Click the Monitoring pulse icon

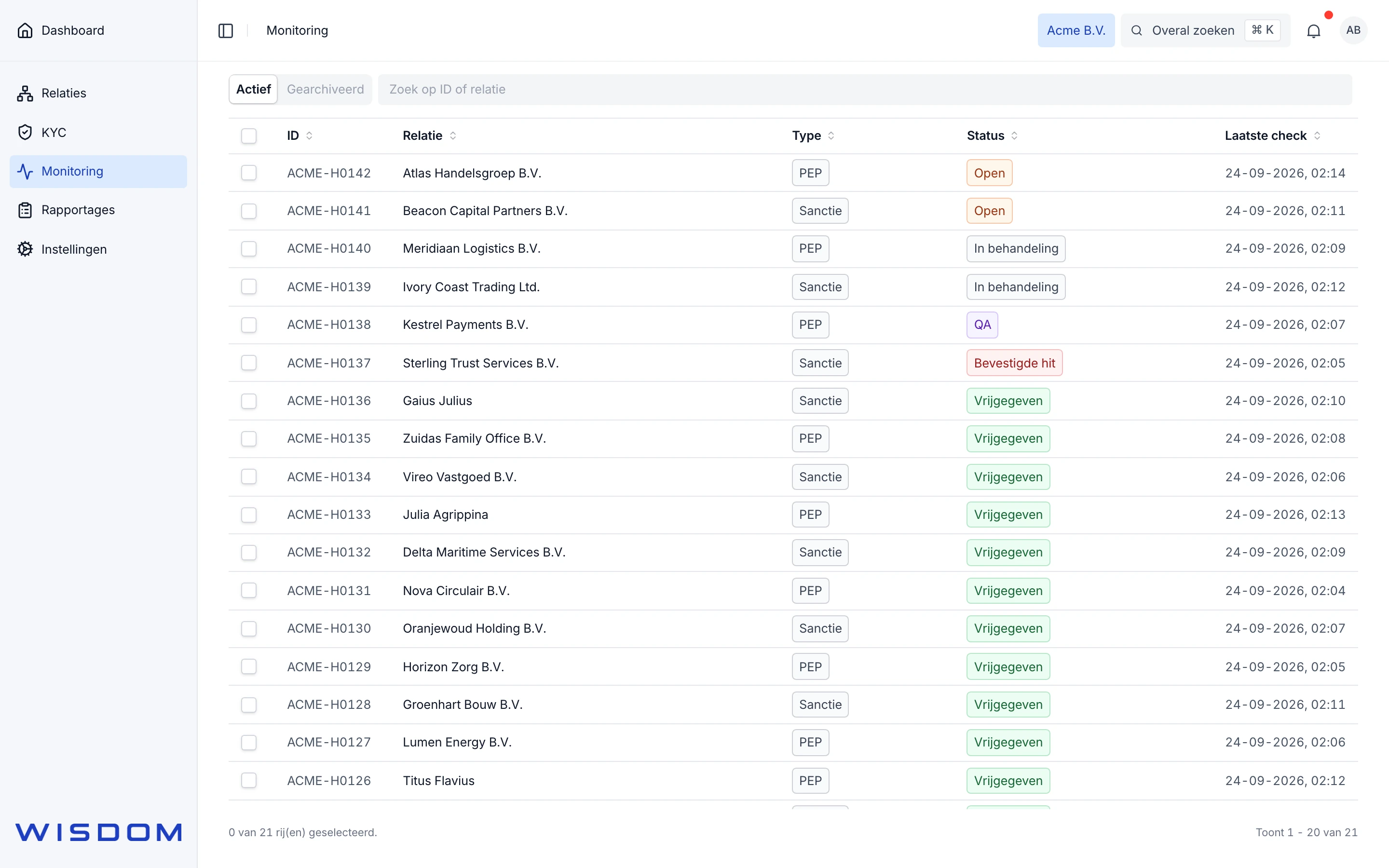[25, 171]
